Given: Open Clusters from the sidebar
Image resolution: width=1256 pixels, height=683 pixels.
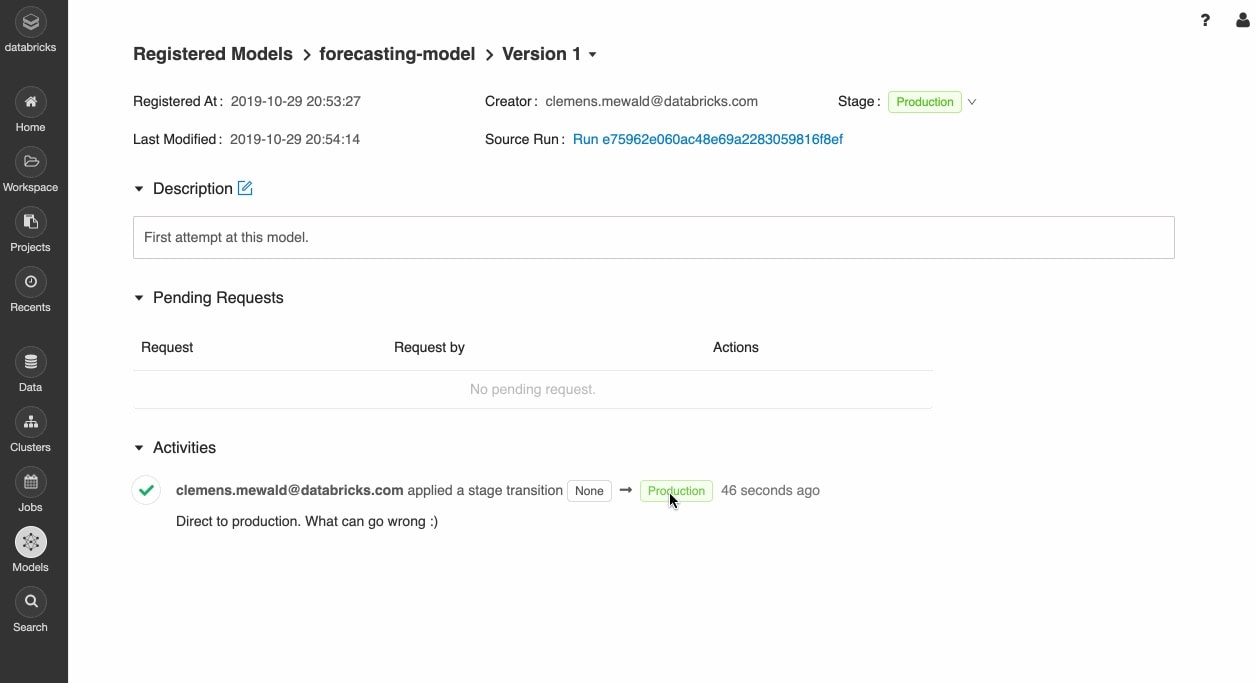Looking at the screenshot, I should [x=31, y=422].
